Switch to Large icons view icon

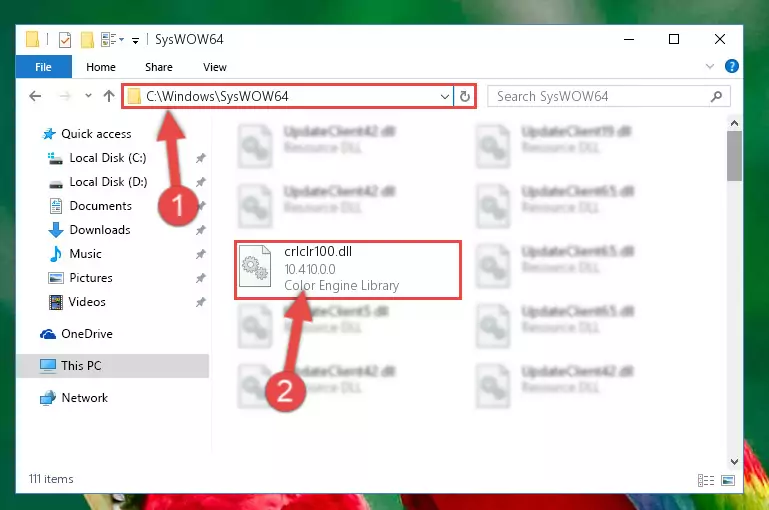coord(728,480)
